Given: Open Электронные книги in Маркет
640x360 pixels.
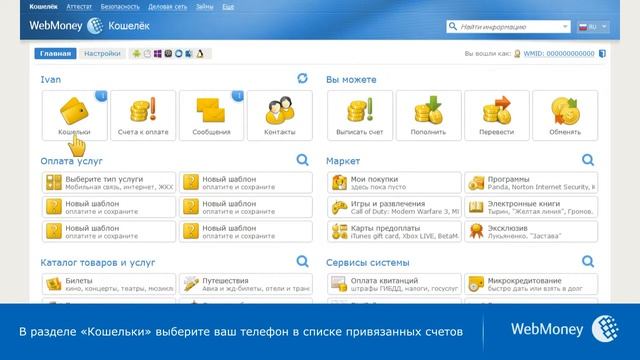Looking at the screenshot, I should (x=531, y=207).
